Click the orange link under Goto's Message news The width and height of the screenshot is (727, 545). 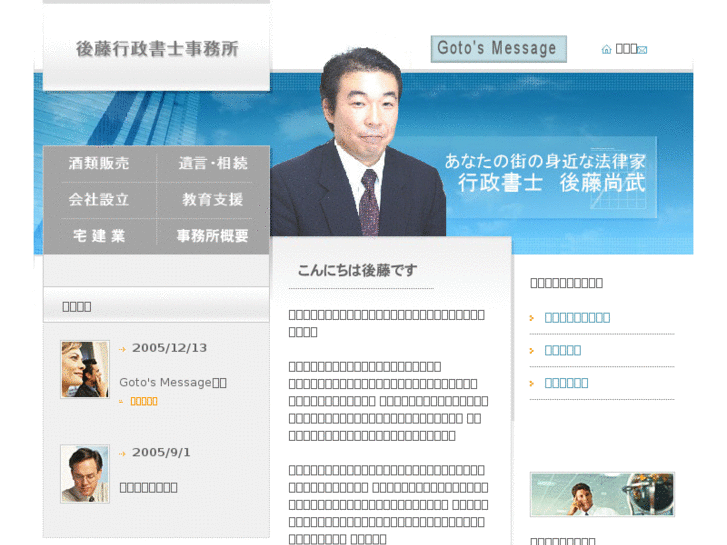click(144, 401)
